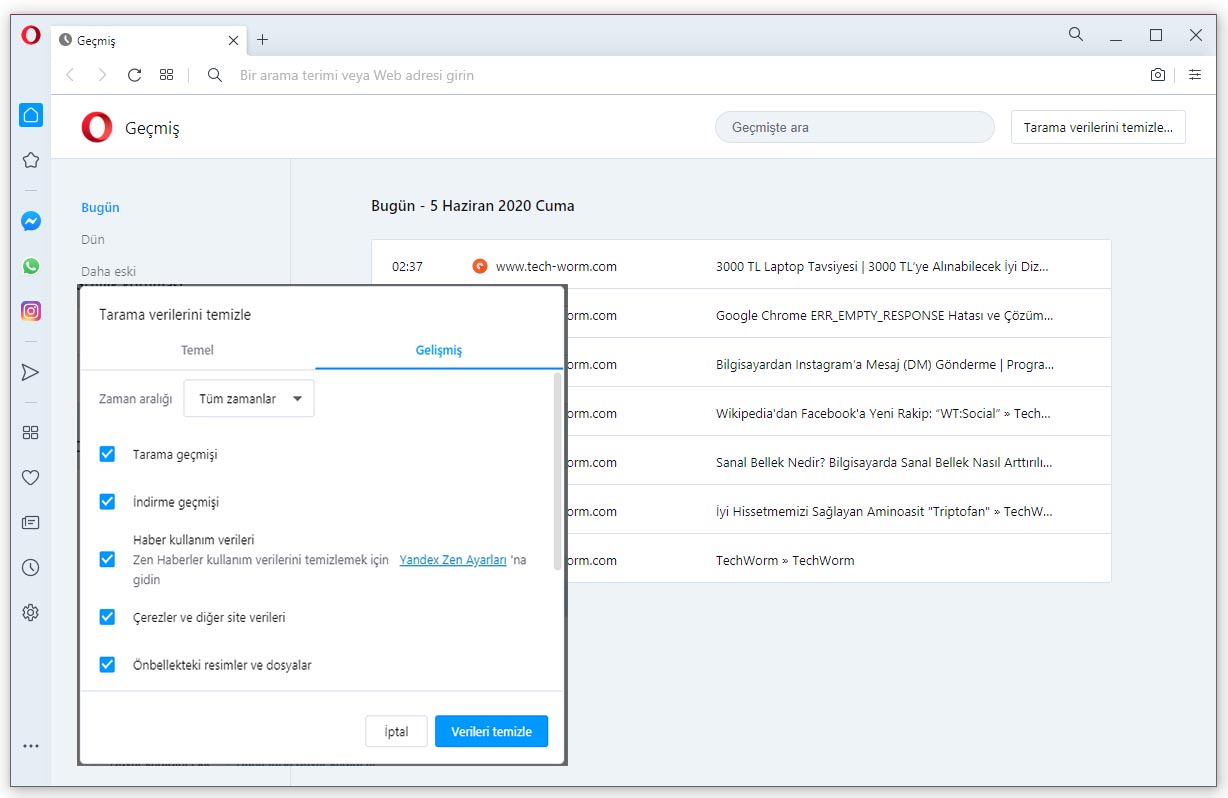Screen dimensions: 1228x798
Task: Uncheck the Tarama geçmişi checkbox
Action: click(x=107, y=454)
